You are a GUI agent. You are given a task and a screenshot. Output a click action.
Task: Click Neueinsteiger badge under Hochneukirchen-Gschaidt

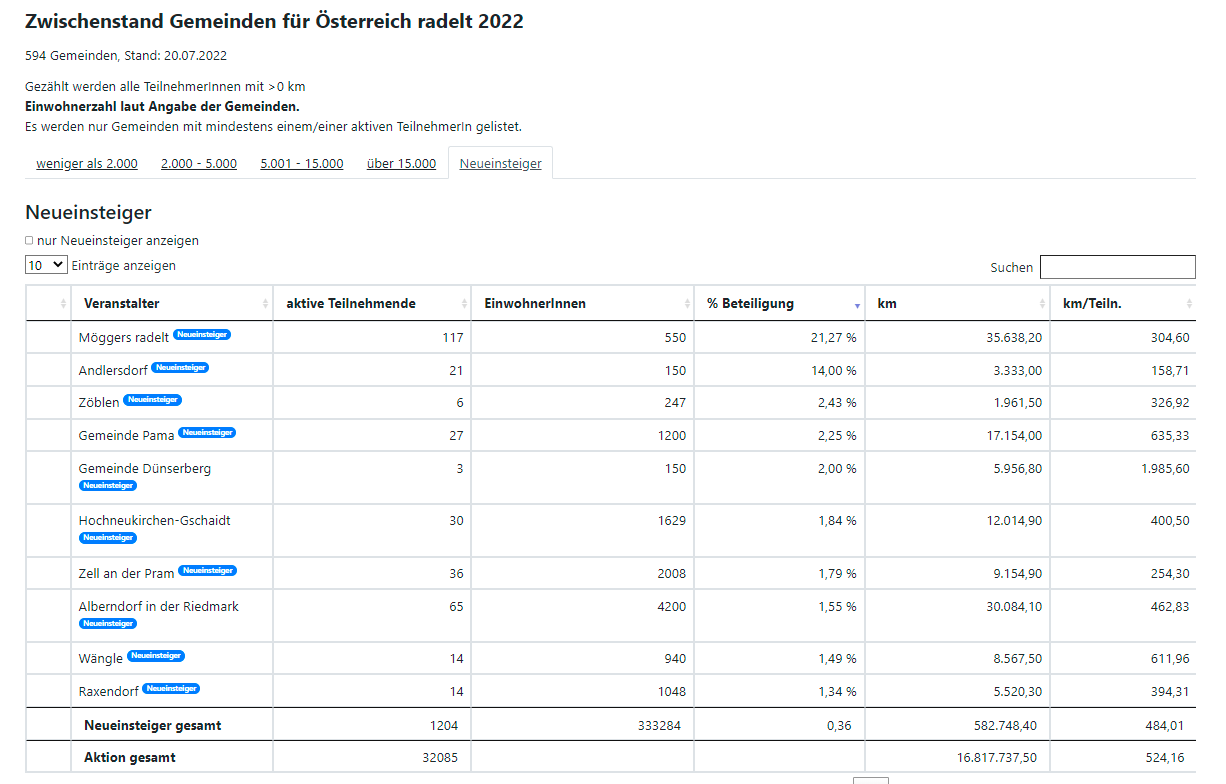(x=108, y=538)
